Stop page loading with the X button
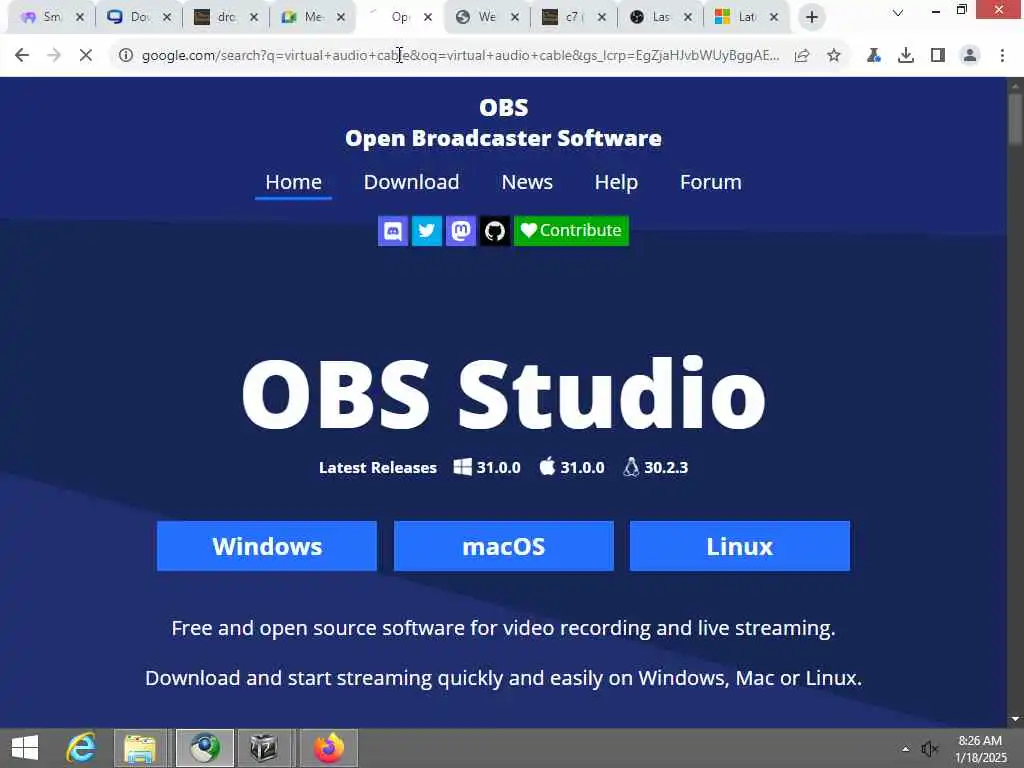This screenshot has width=1024, height=768. coord(86,56)
